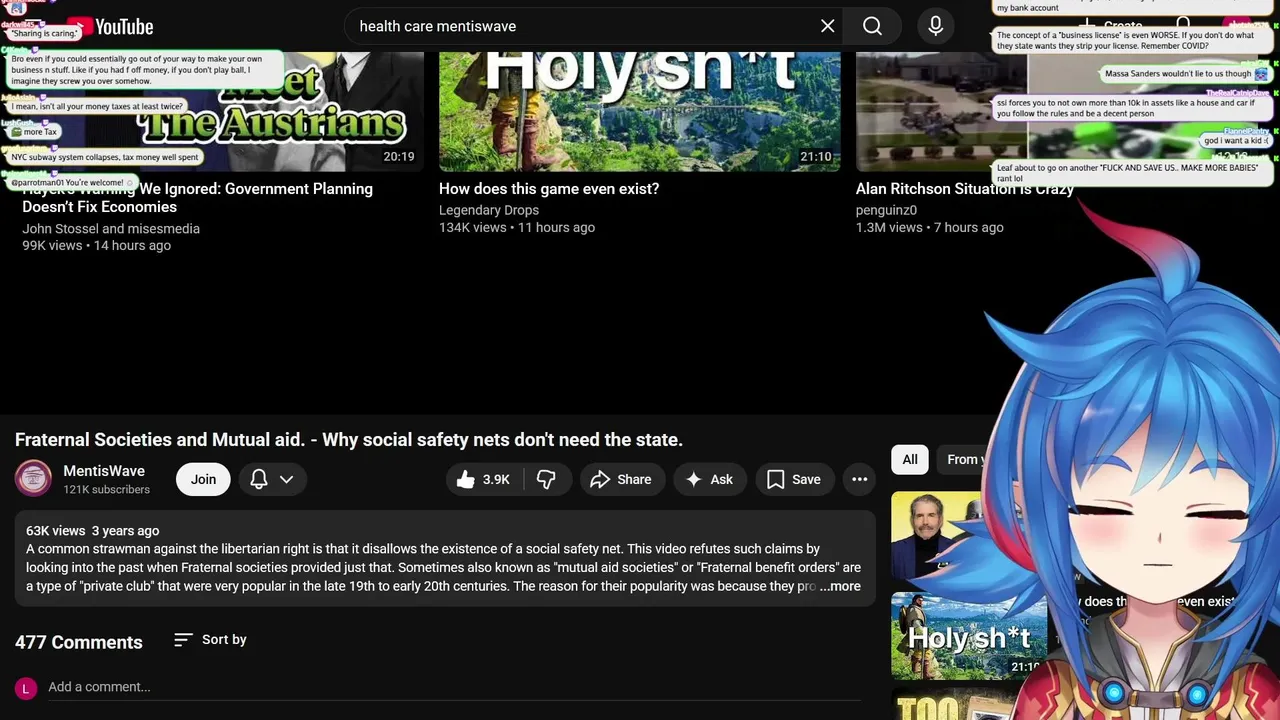
Task: Clear the search box with X icon
Action: [x=828, y=26]
